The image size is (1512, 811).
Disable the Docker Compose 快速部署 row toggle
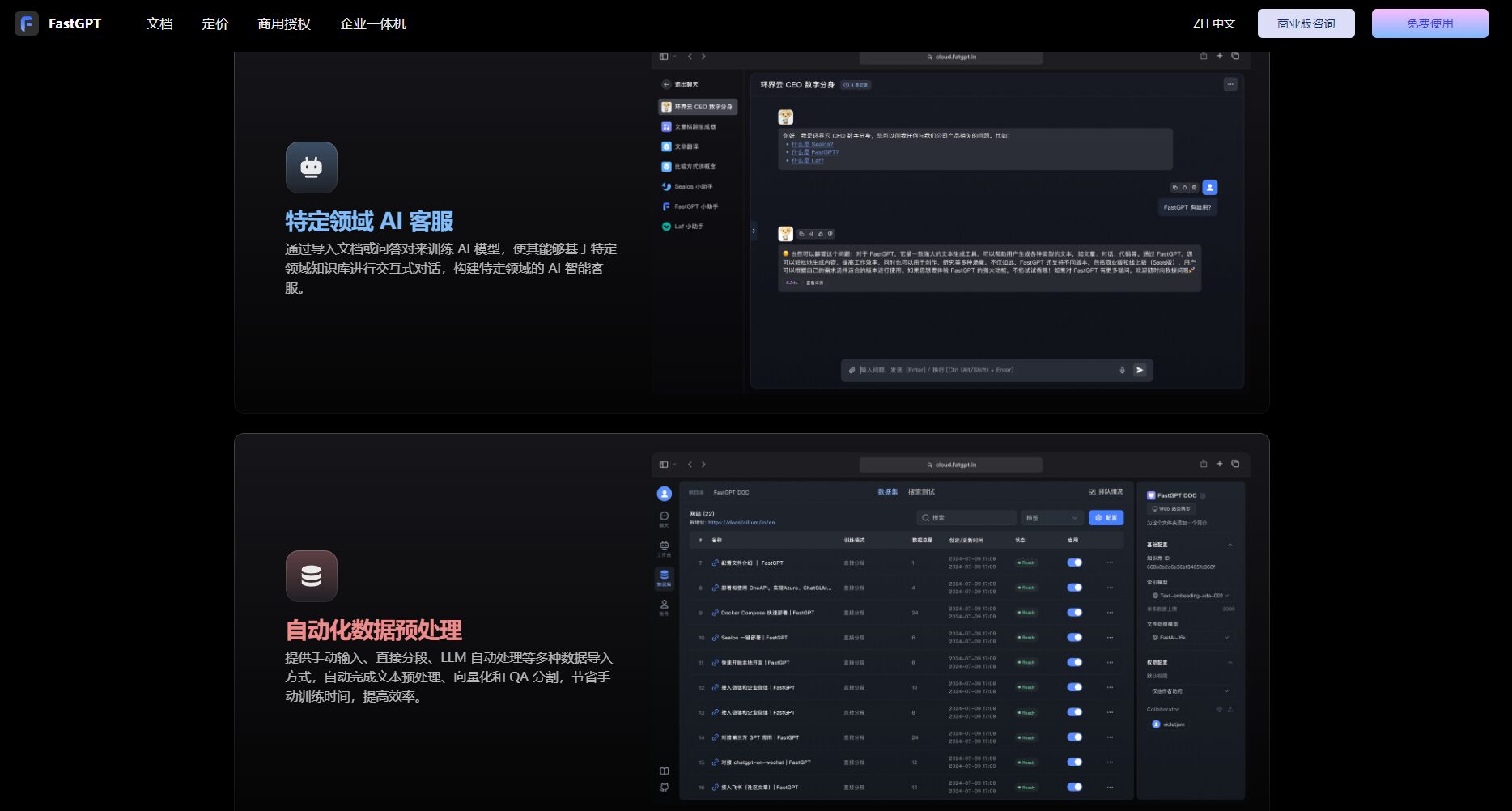point(1074,613)
